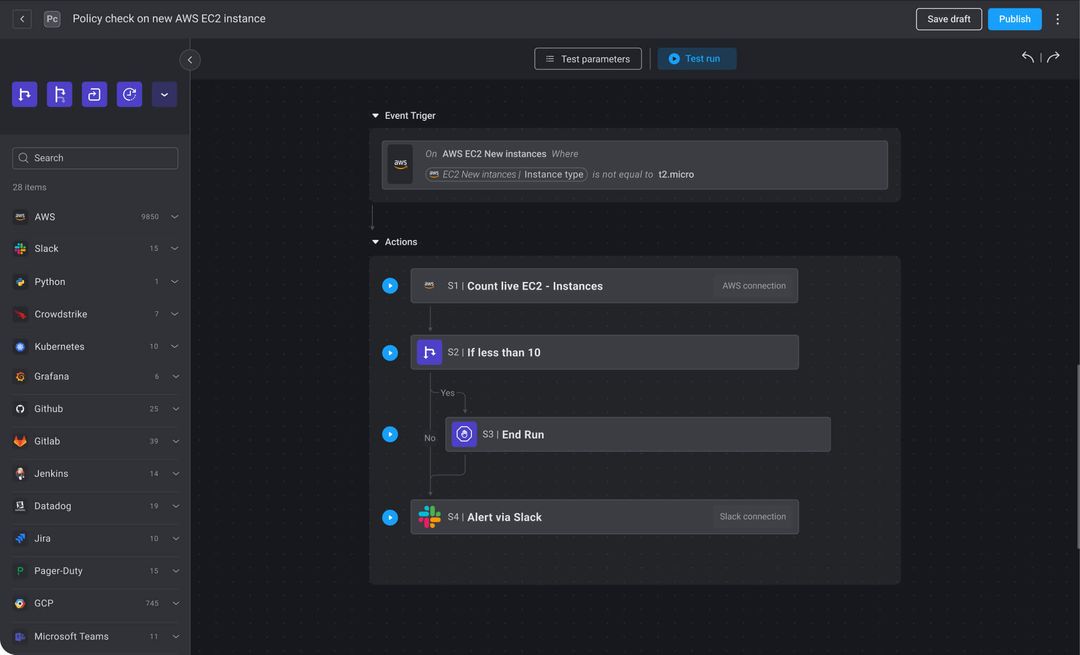The image size is (1080, 655).
Task: Click the Python integration icon in the sidebar
Action: (x=20, y=281)
